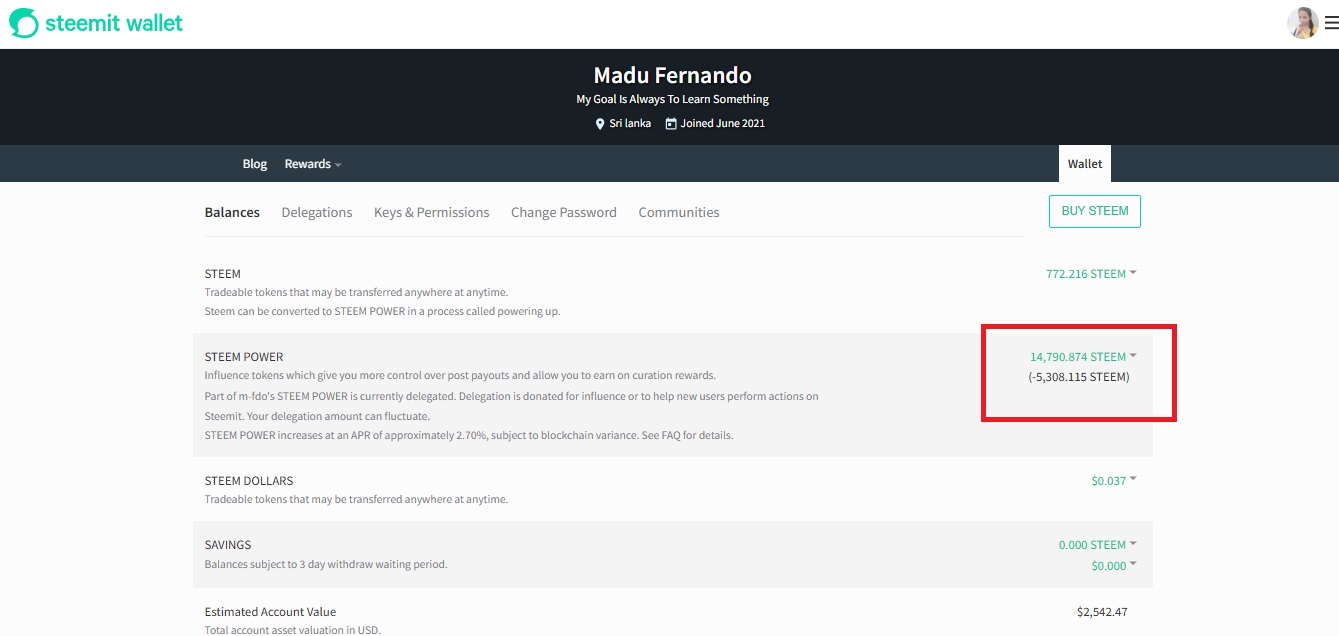Click the SAVINGS heading
Viewport: 1339px width, 636px height.
[x=228, y=545]
